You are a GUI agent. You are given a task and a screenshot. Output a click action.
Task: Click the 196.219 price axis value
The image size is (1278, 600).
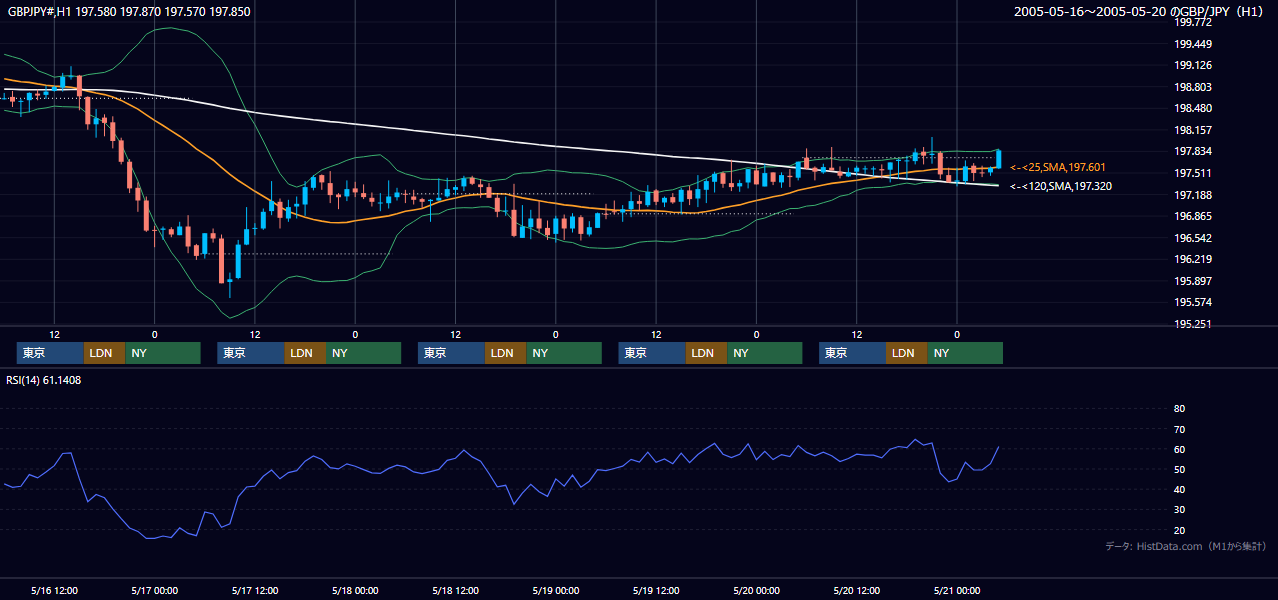click(1192, 259)
